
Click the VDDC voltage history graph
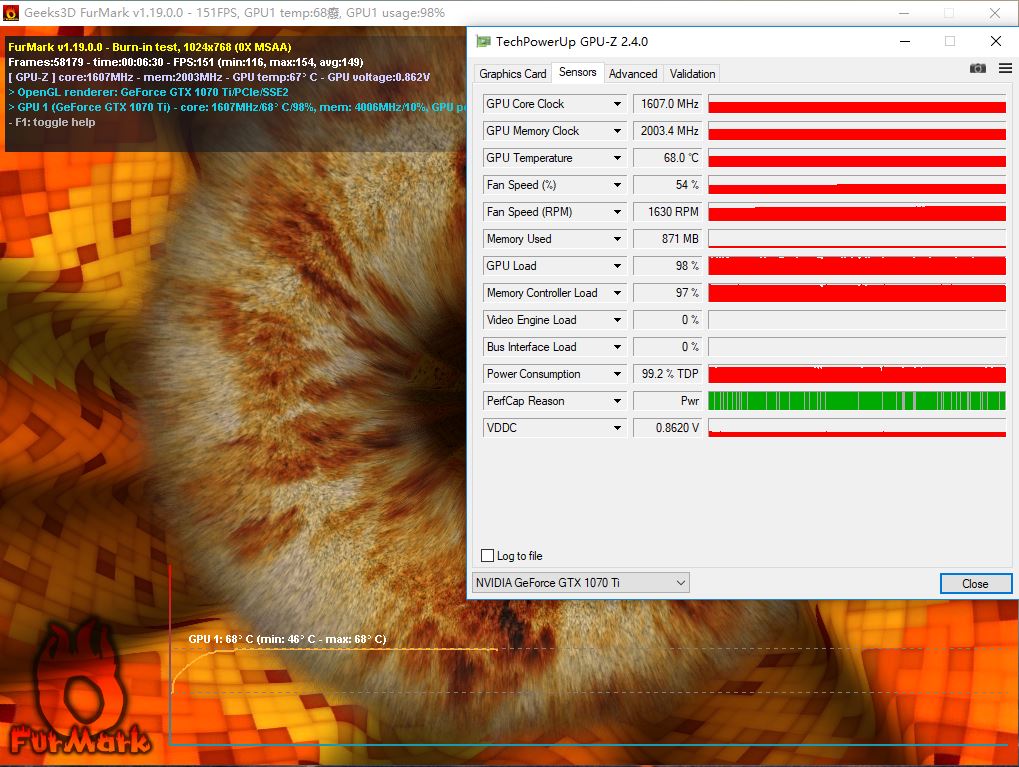[857, 428]
